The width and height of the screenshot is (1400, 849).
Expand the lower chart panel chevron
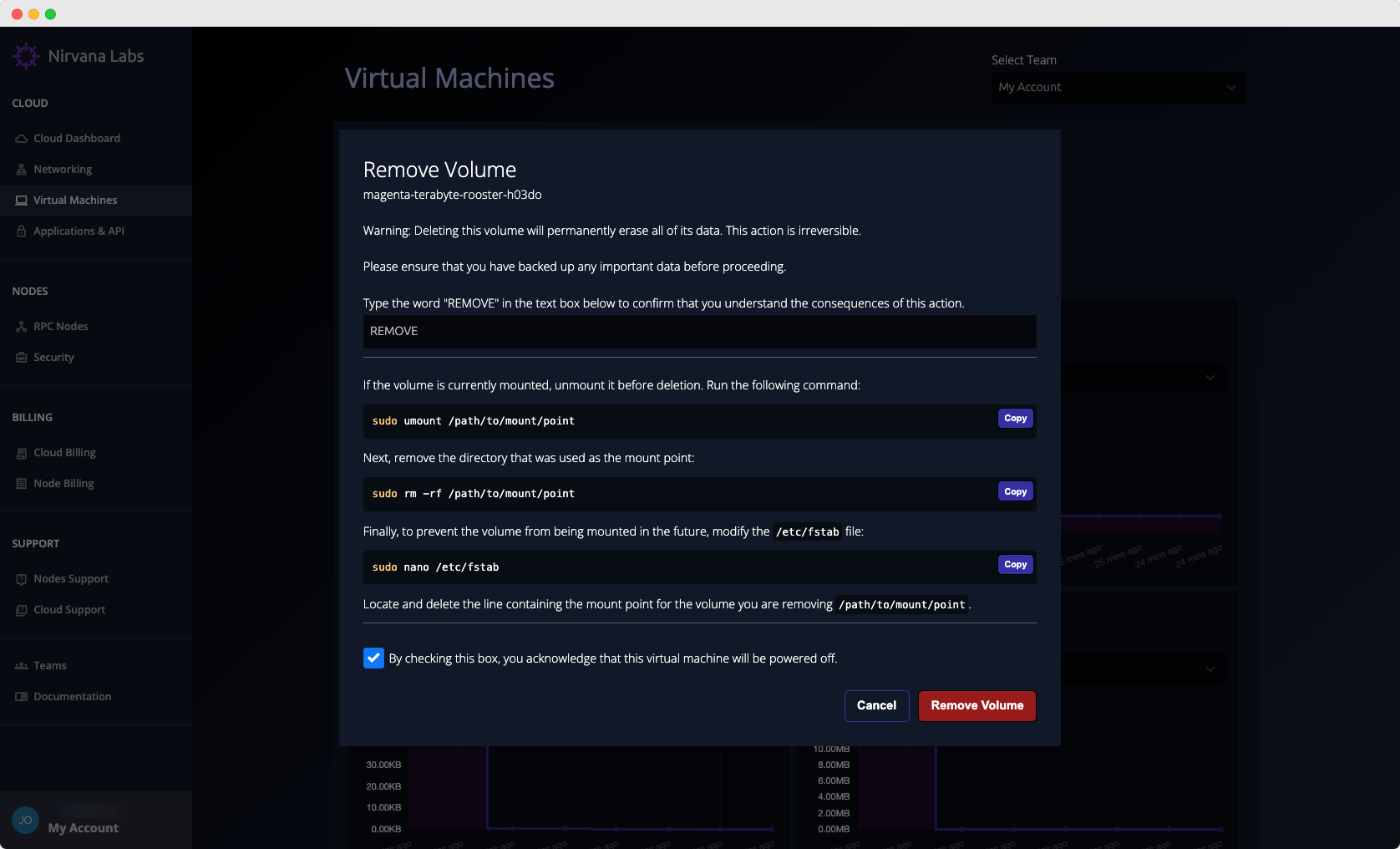[1210, 669]
